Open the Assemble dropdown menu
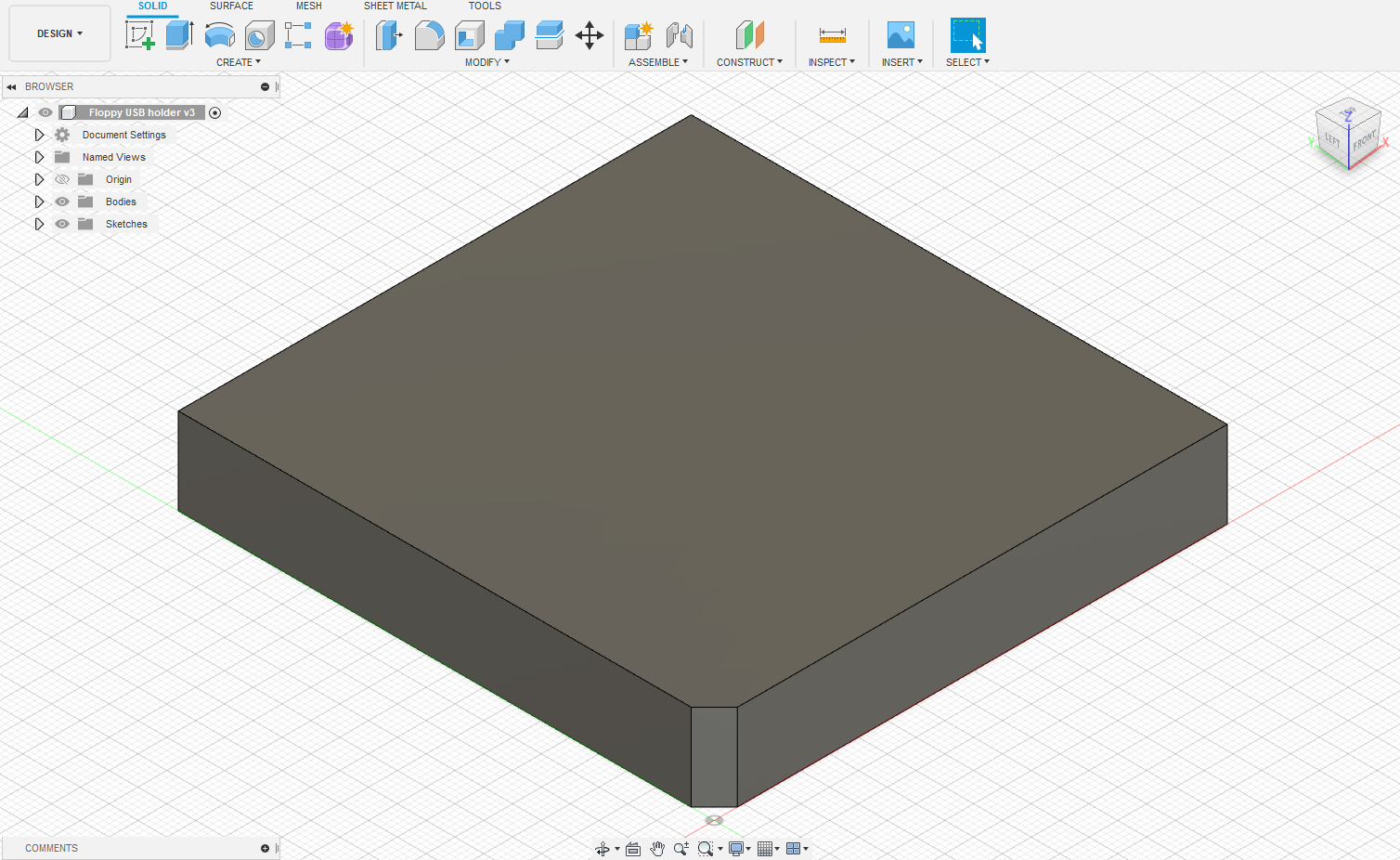1400x860 pixels. pos(658,62)
